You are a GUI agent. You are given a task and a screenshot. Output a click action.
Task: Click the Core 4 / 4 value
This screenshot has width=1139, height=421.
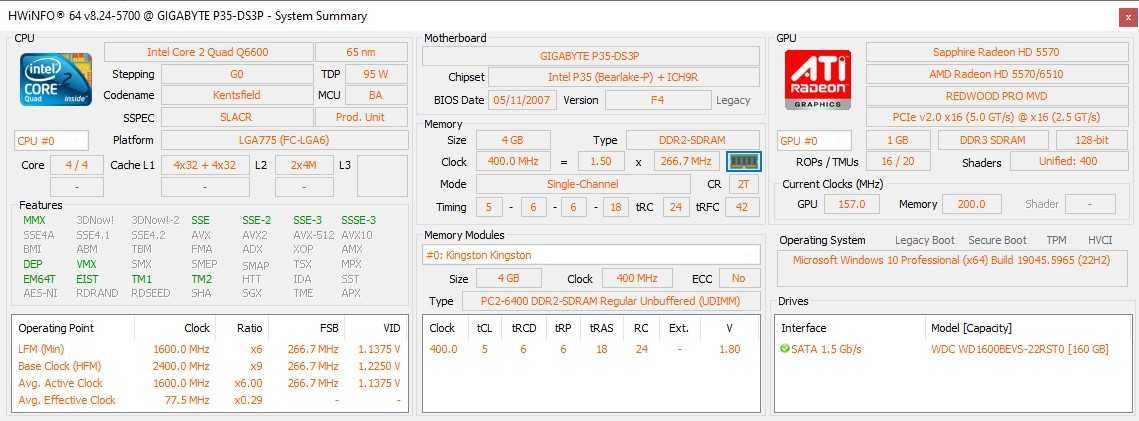[77, 165]
